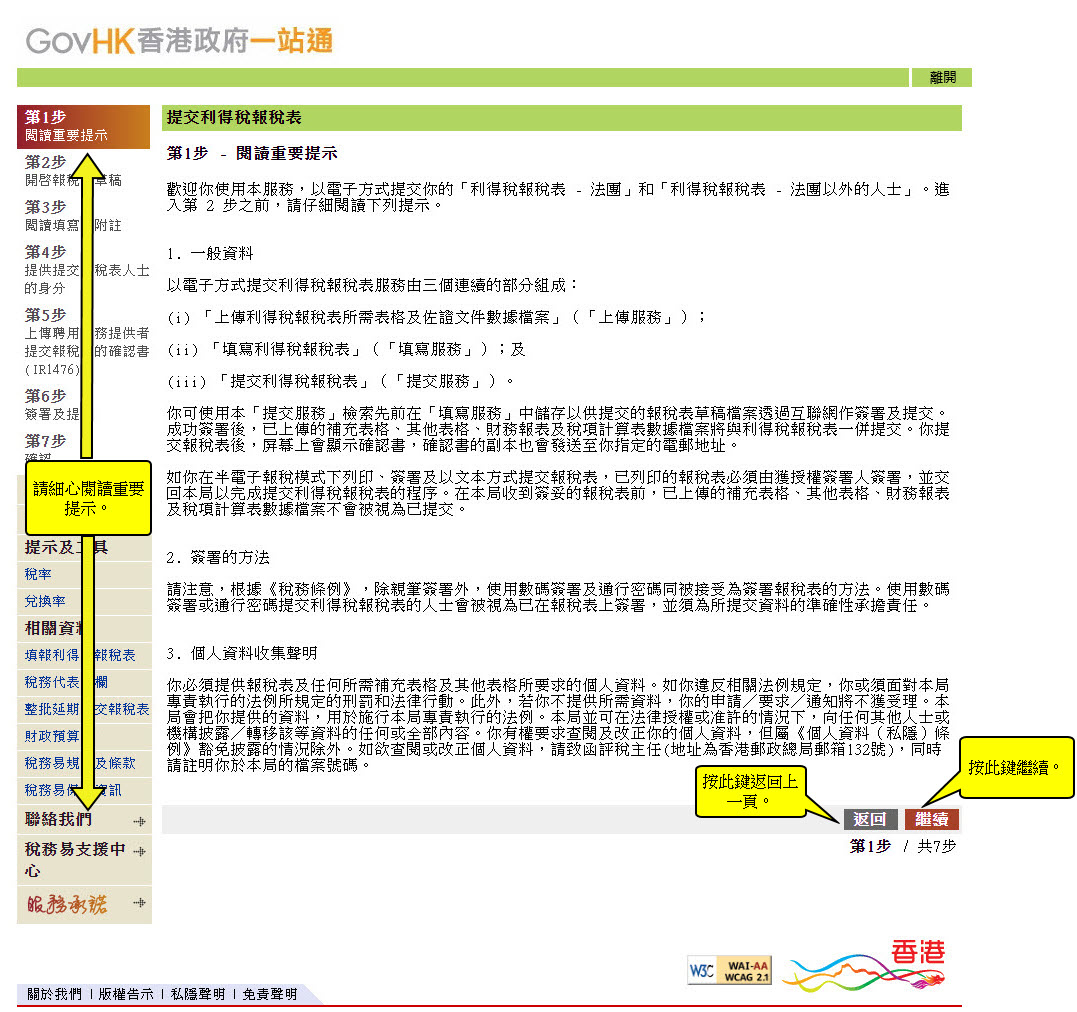Screen dimensions: 1077x1012
Task: Open the 關於我們 footer link
Action: (x=54, y=994)
